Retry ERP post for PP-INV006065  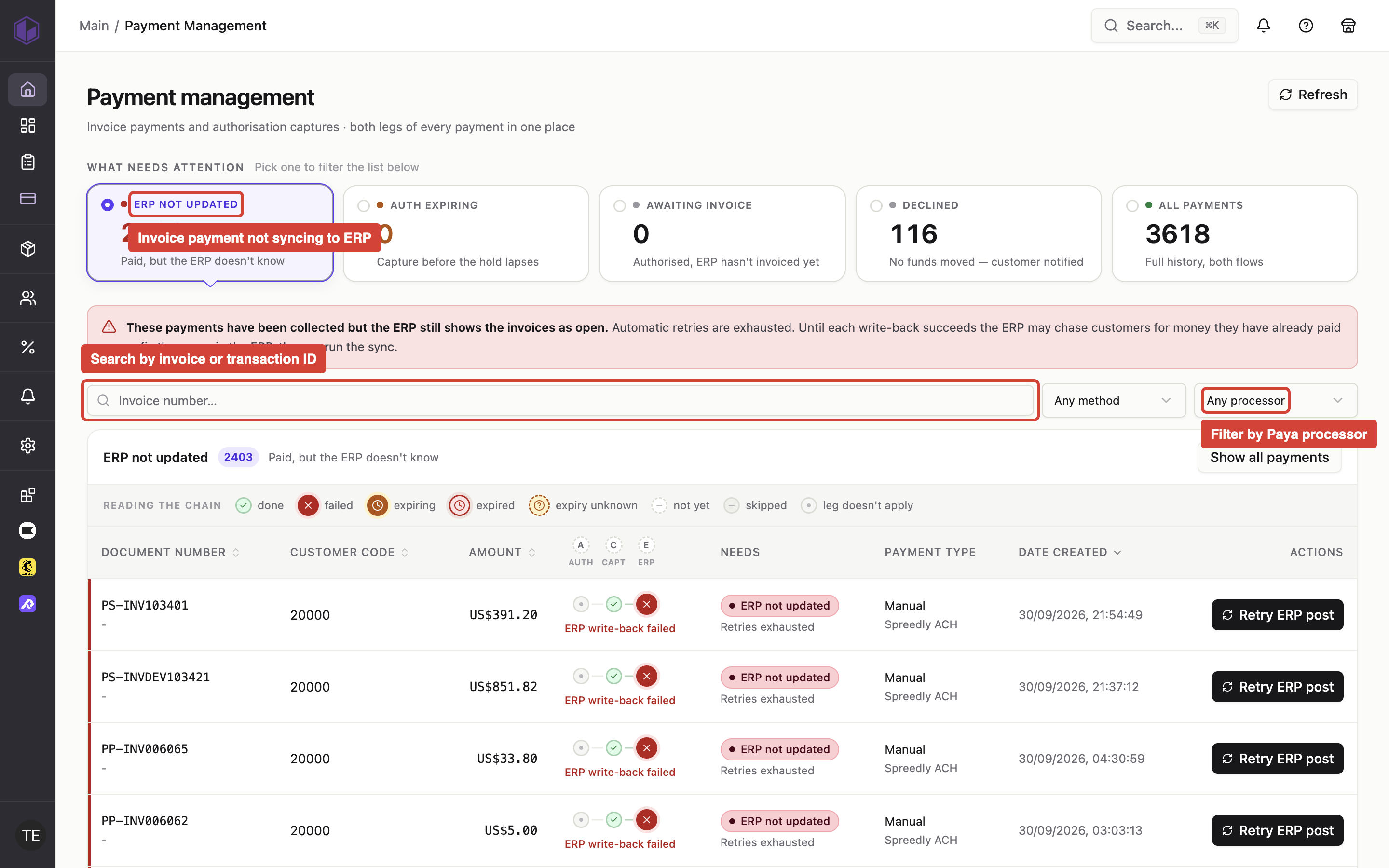1277,759
